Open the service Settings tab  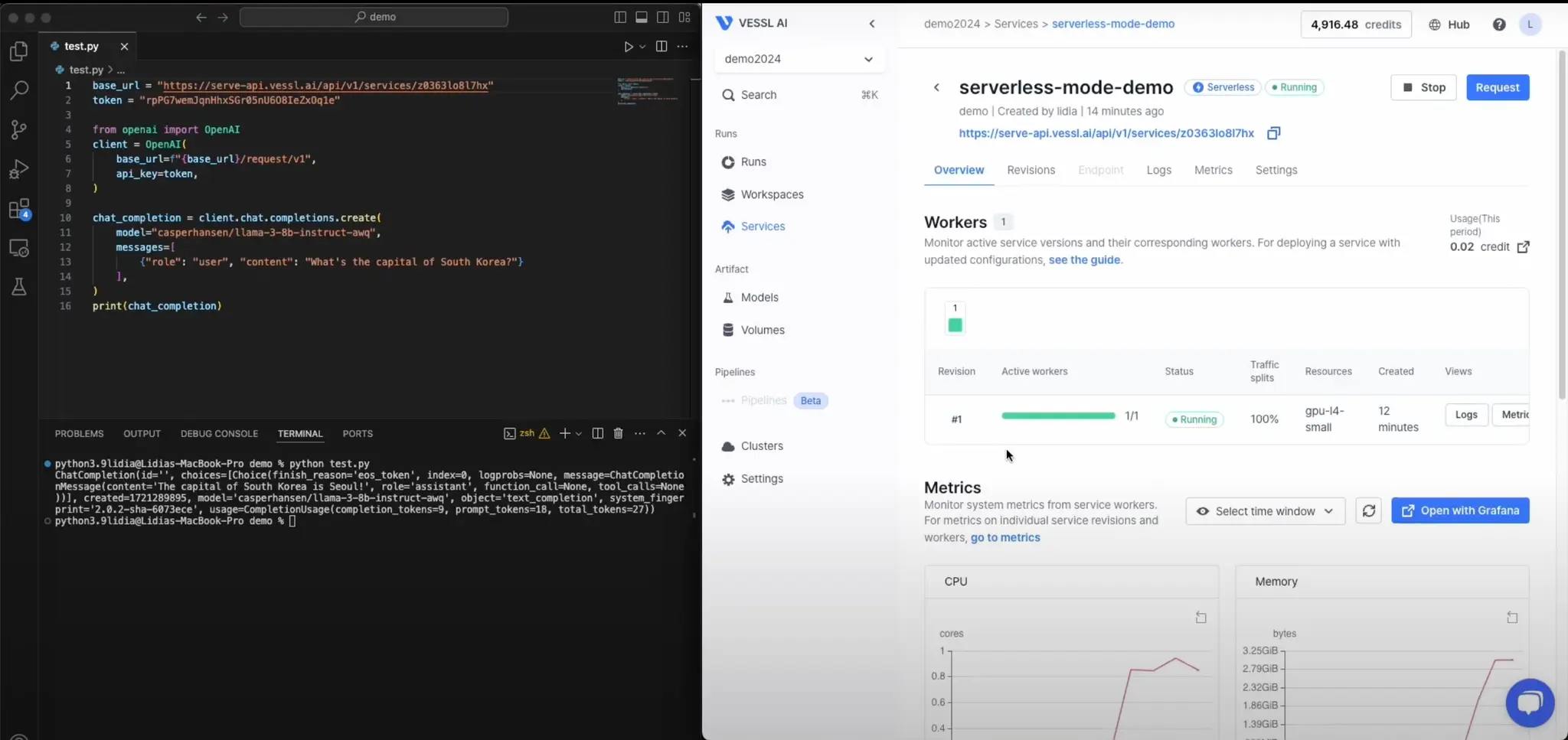click(1276, 170)
